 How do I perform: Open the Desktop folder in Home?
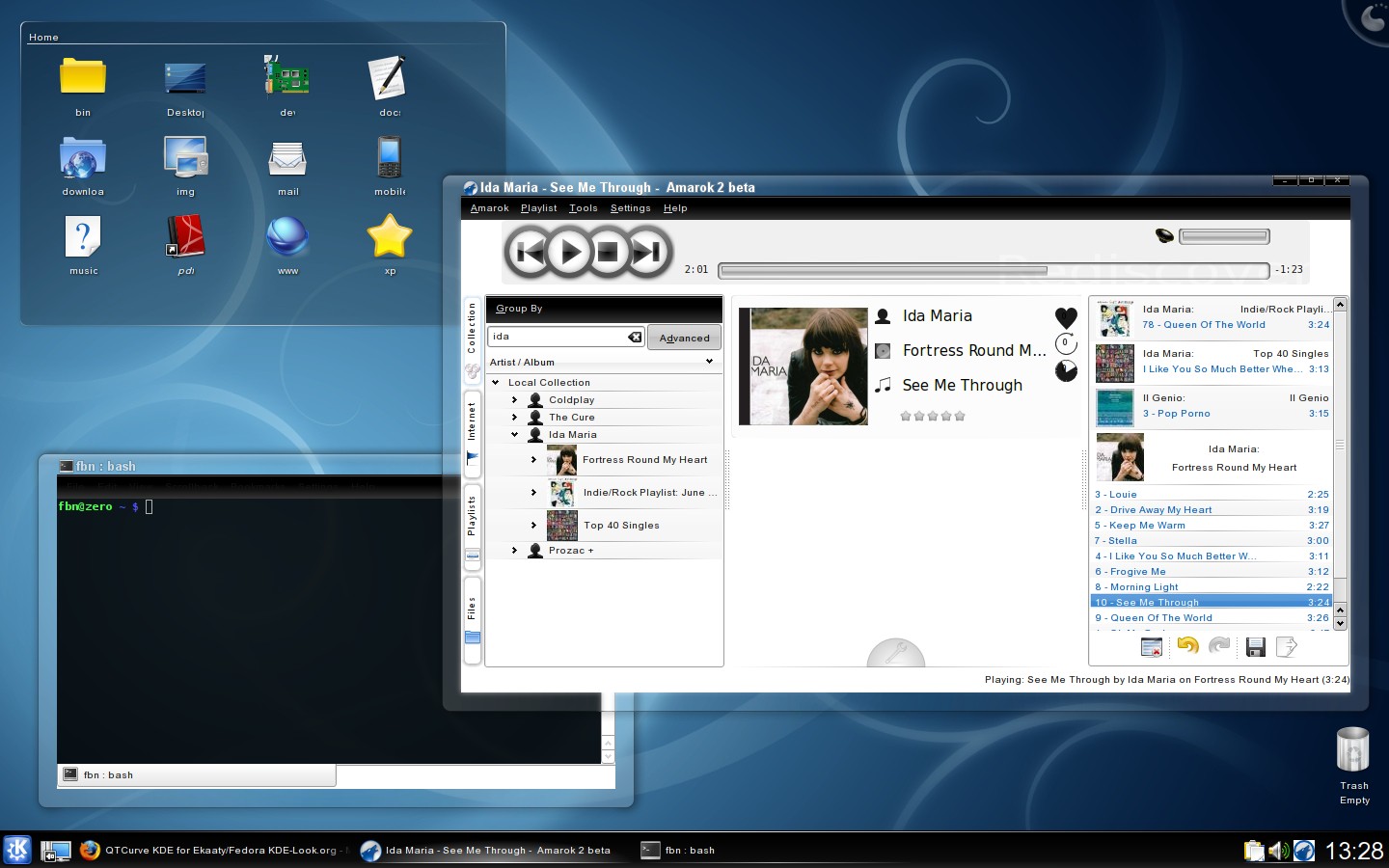click(x=185, y=87)
